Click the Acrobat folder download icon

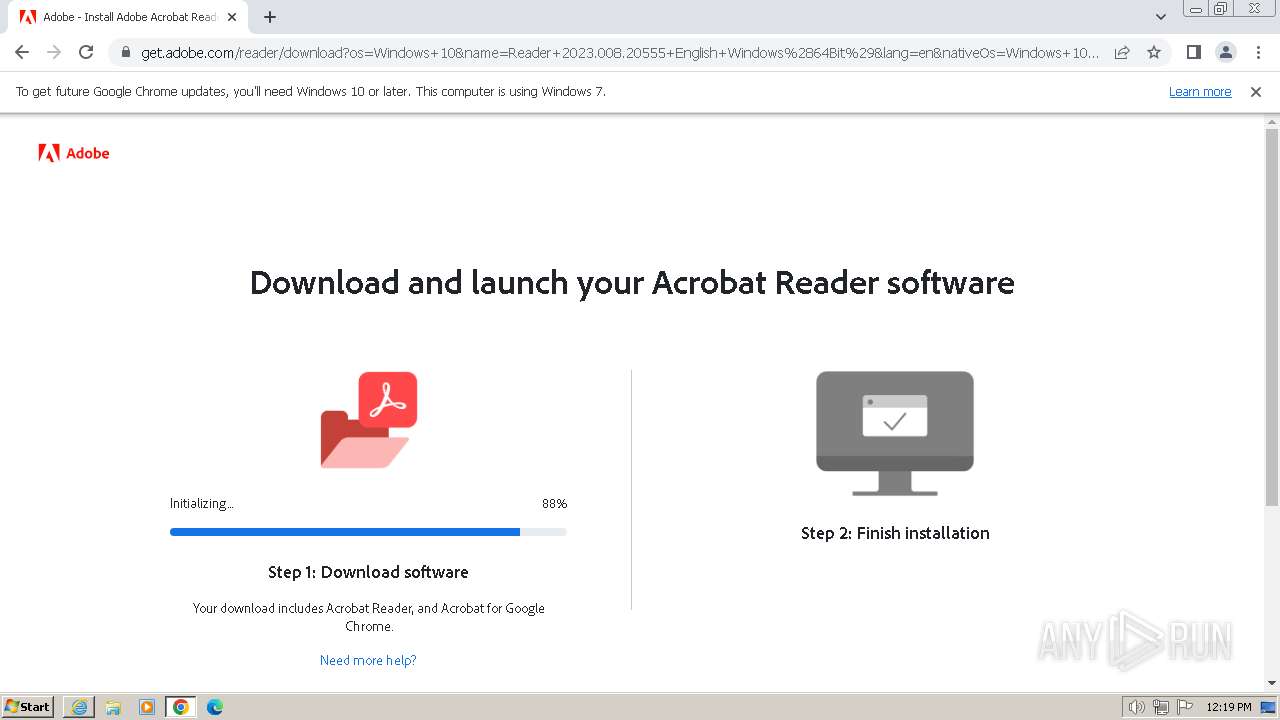click(x=369, y=420)
